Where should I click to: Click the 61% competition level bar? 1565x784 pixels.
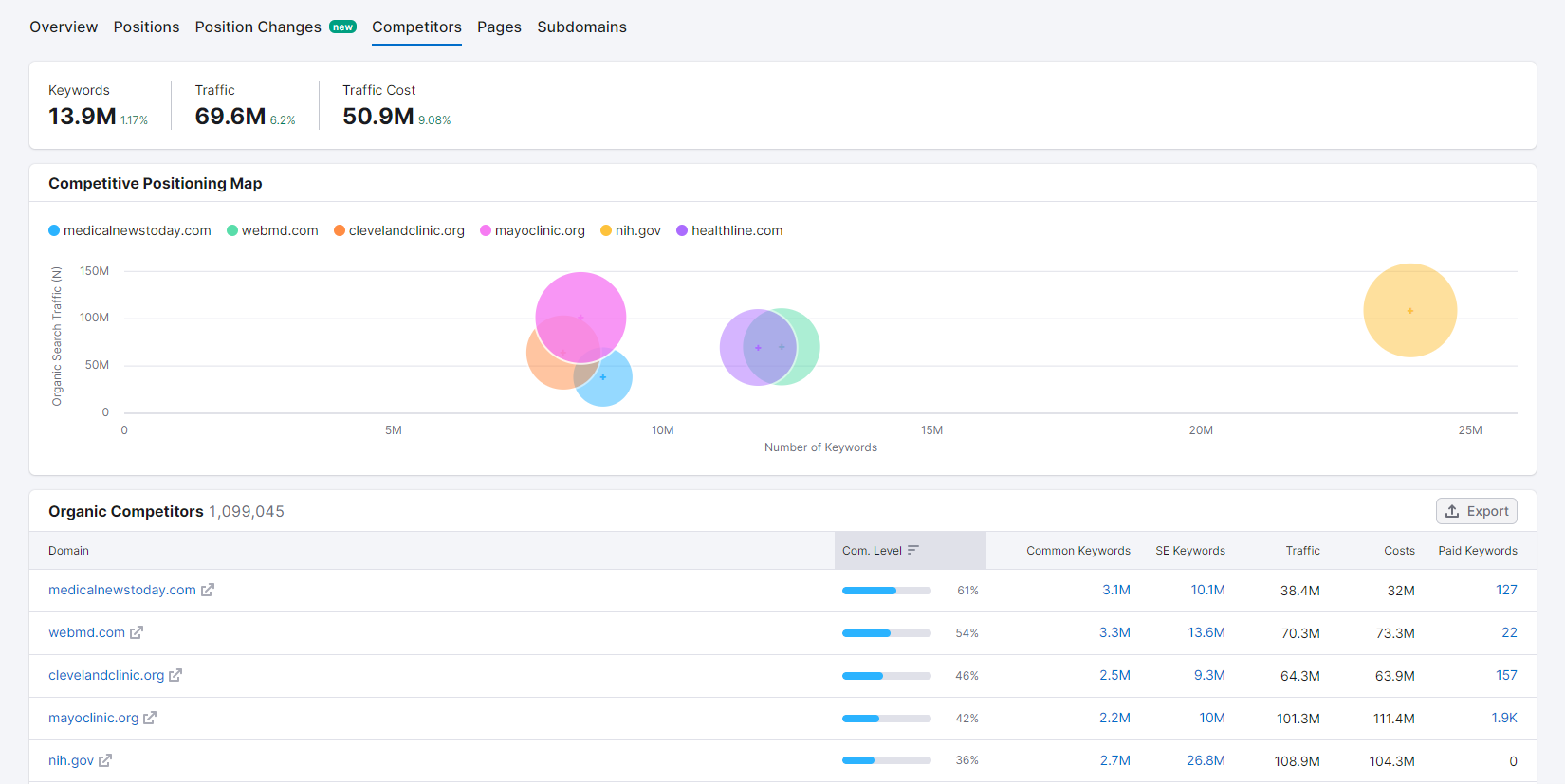[887, 591]
